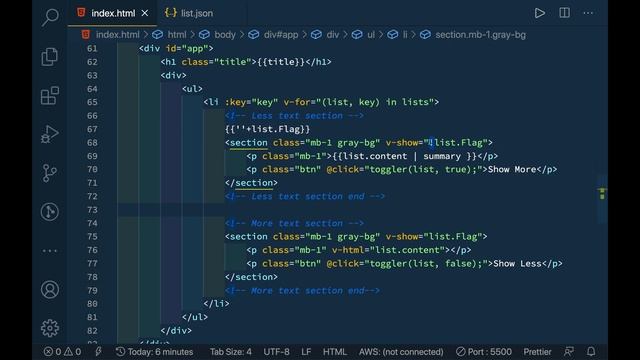The image size is (640, 360).
Task: Click the closing </section> tag on line 71
Action: (x=251, y=183)
